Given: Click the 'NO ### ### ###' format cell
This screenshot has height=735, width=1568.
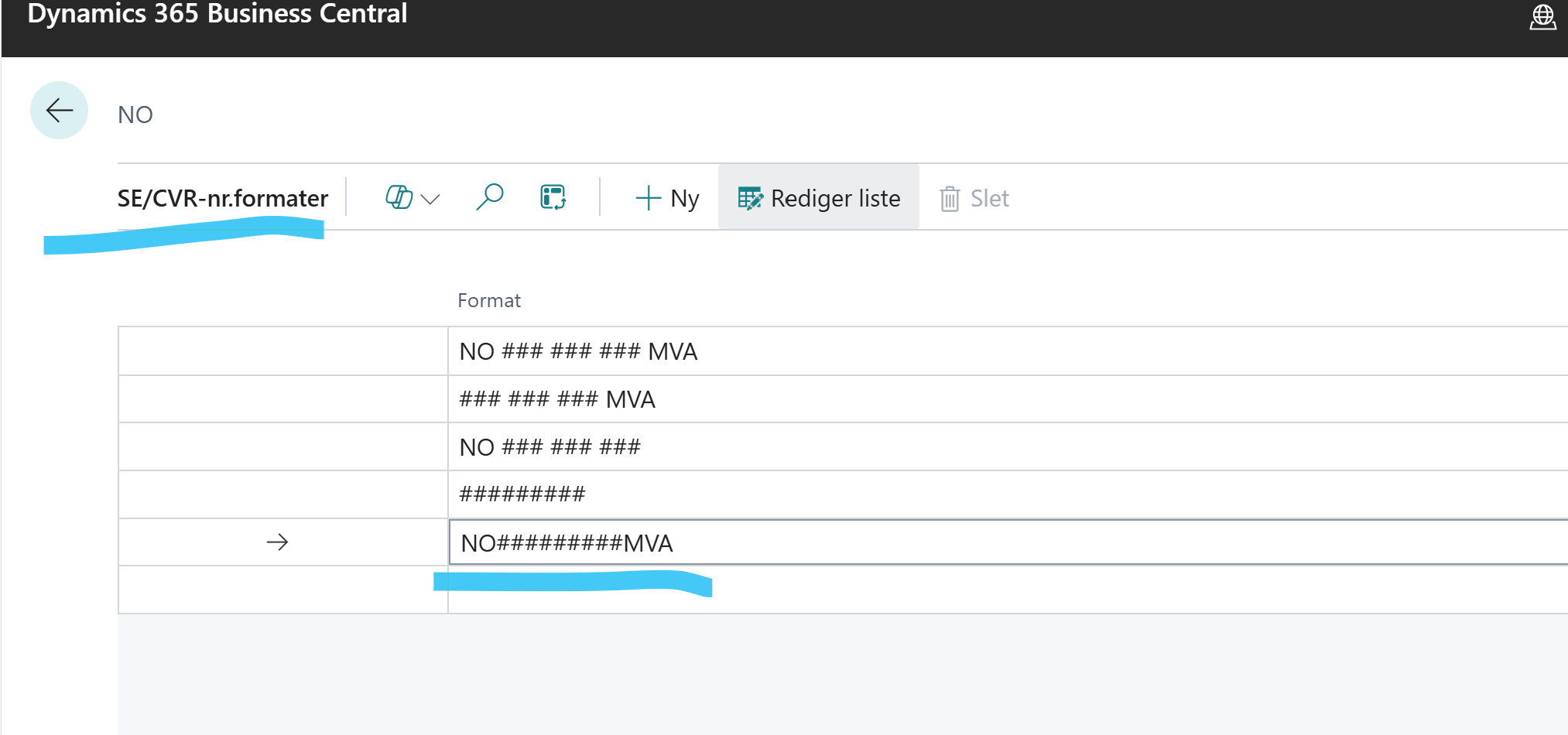Looking at the screenshot, I should [x=549, y=447].
